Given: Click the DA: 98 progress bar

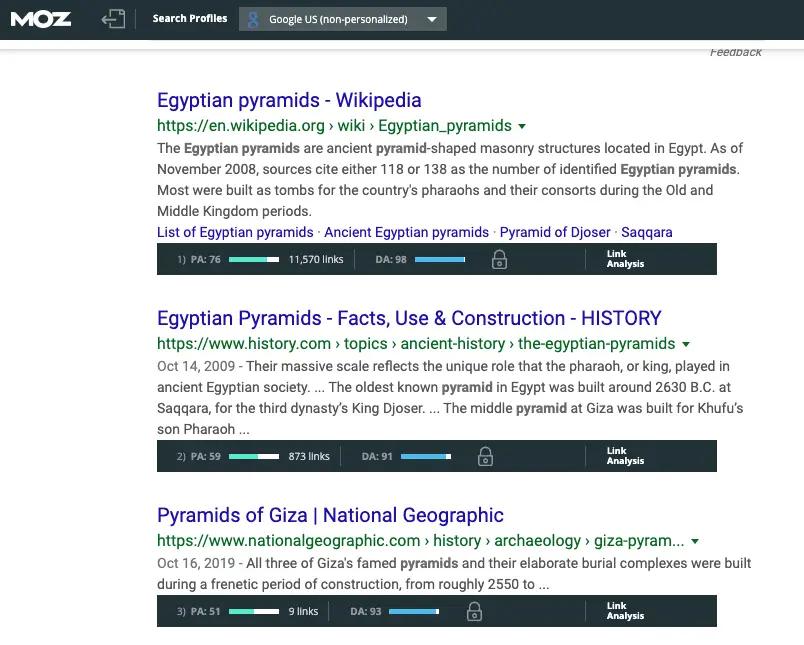Looking at the screenshot, I should (440, 259).
